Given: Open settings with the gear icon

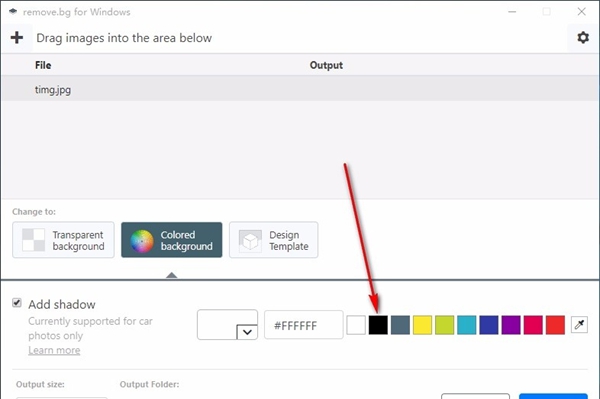Looking at the screenshot, I should [x=583, y=37].
